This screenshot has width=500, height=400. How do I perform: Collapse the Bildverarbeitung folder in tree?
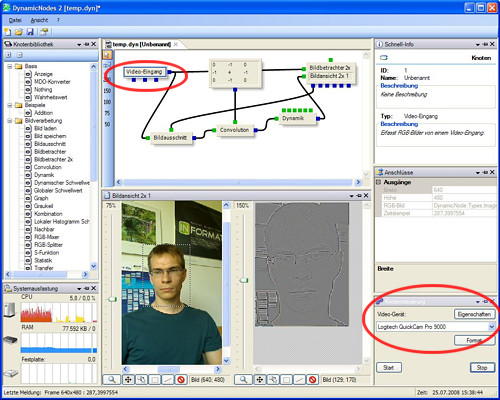pyautogui.click(x=10, y=121)
